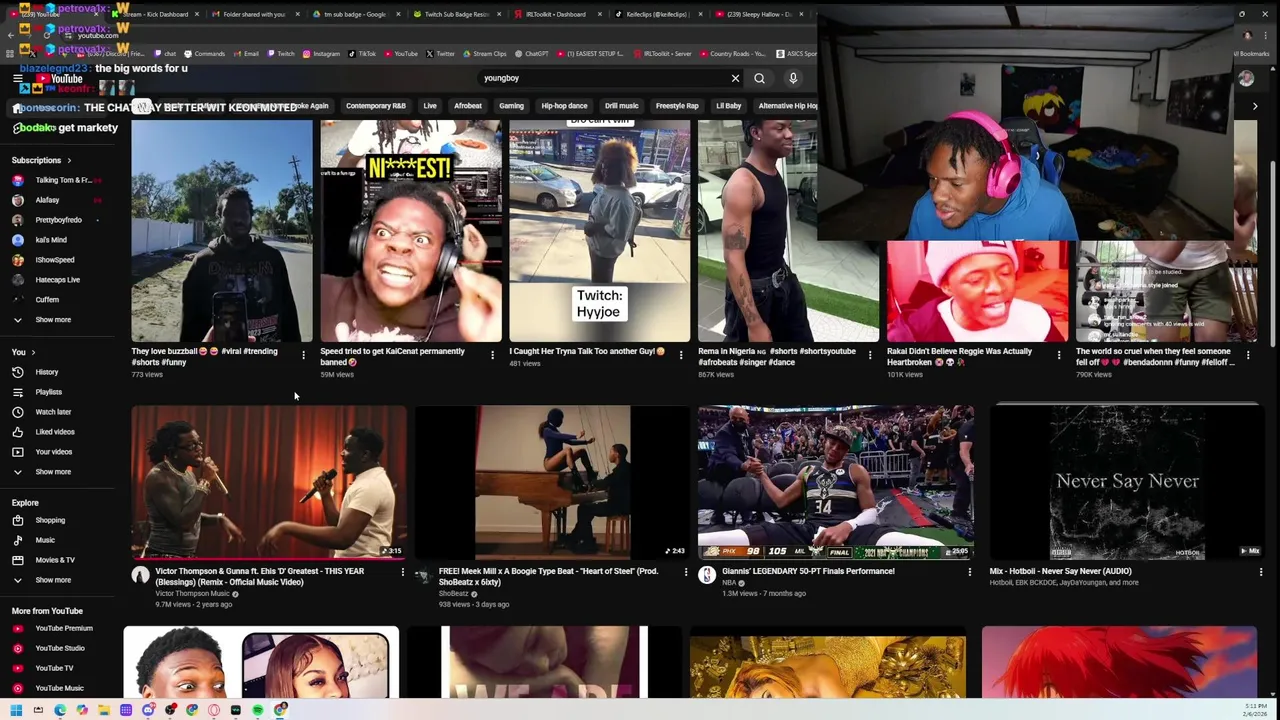Open options menu for Giannis 50-PT video
The image size is (1280, 720).
click(969, 572)
